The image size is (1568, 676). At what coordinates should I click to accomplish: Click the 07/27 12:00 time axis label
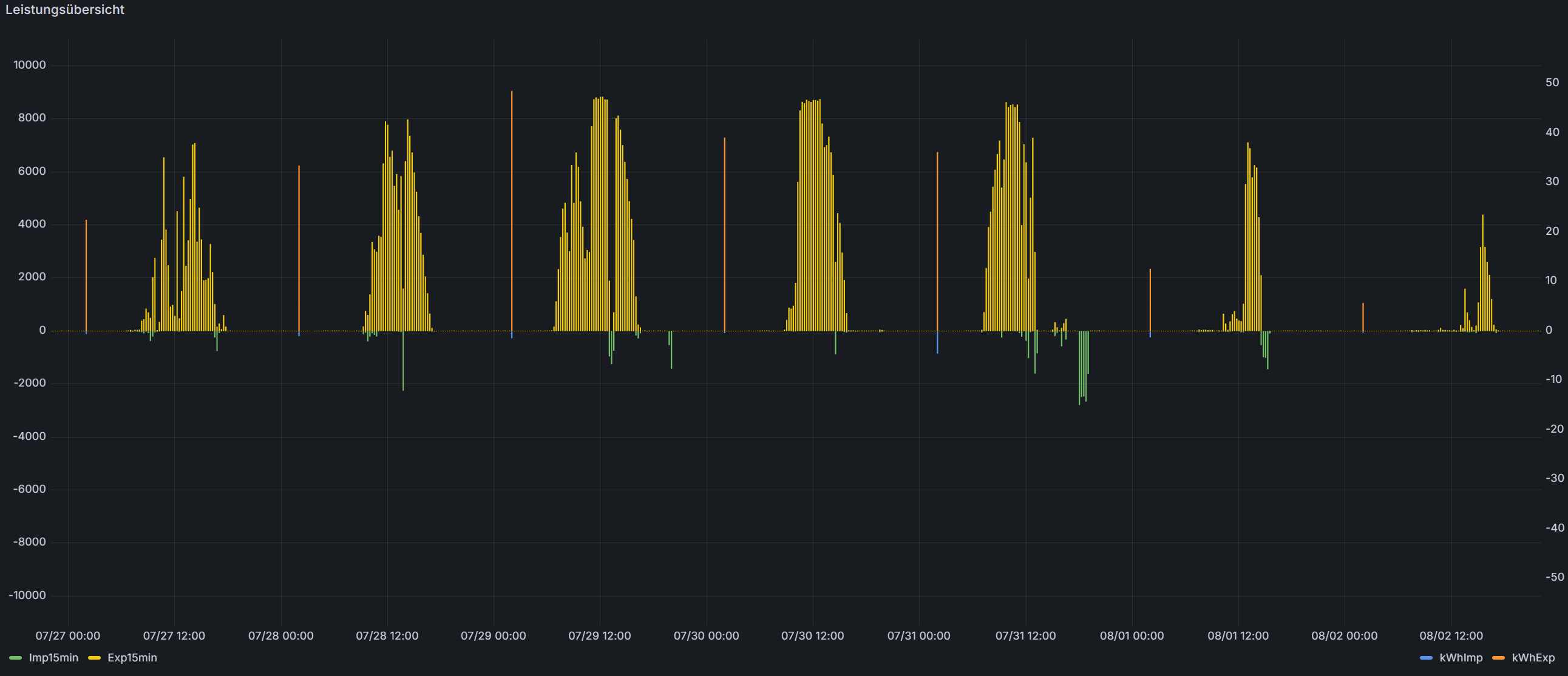174,636
